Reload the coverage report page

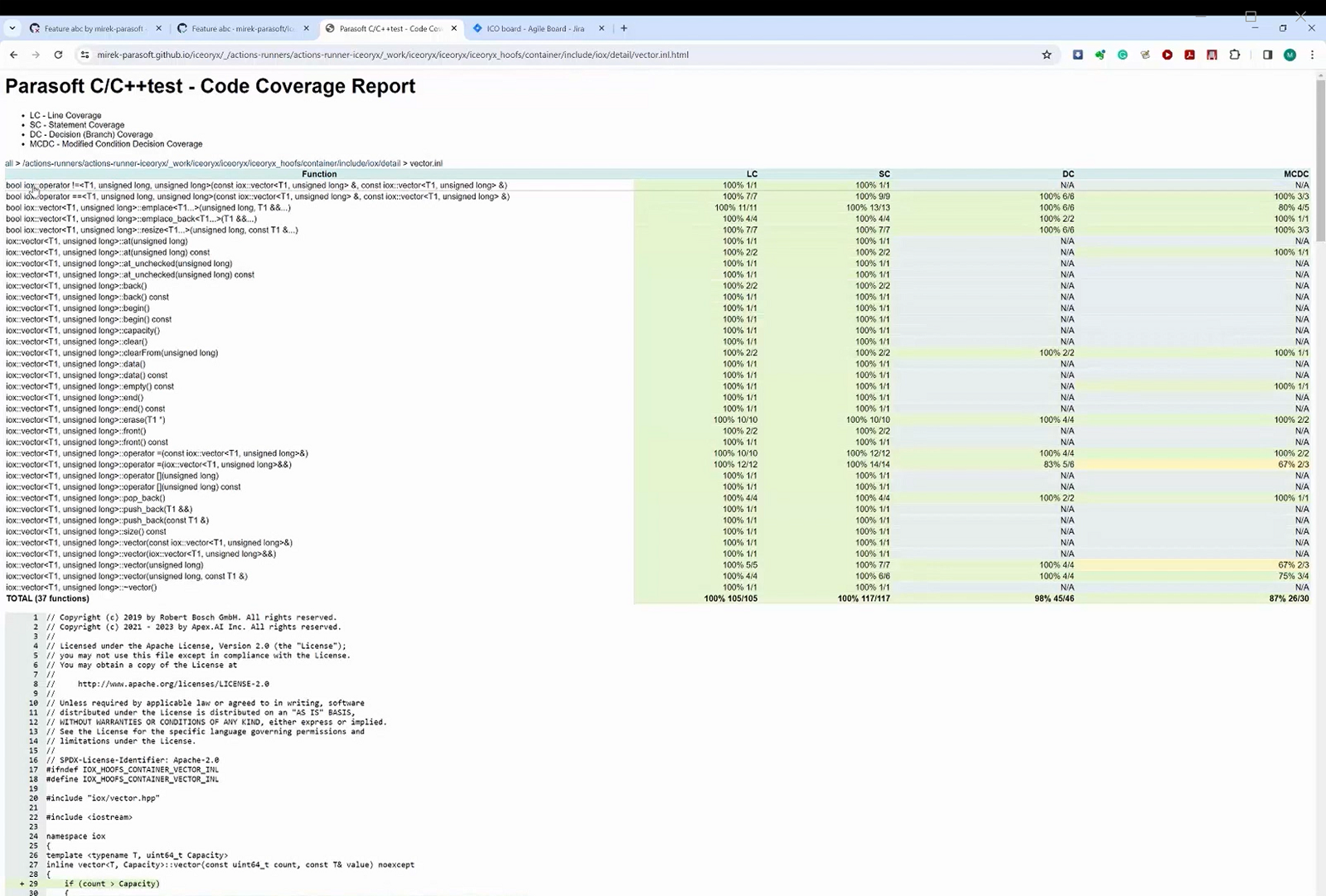58,55
